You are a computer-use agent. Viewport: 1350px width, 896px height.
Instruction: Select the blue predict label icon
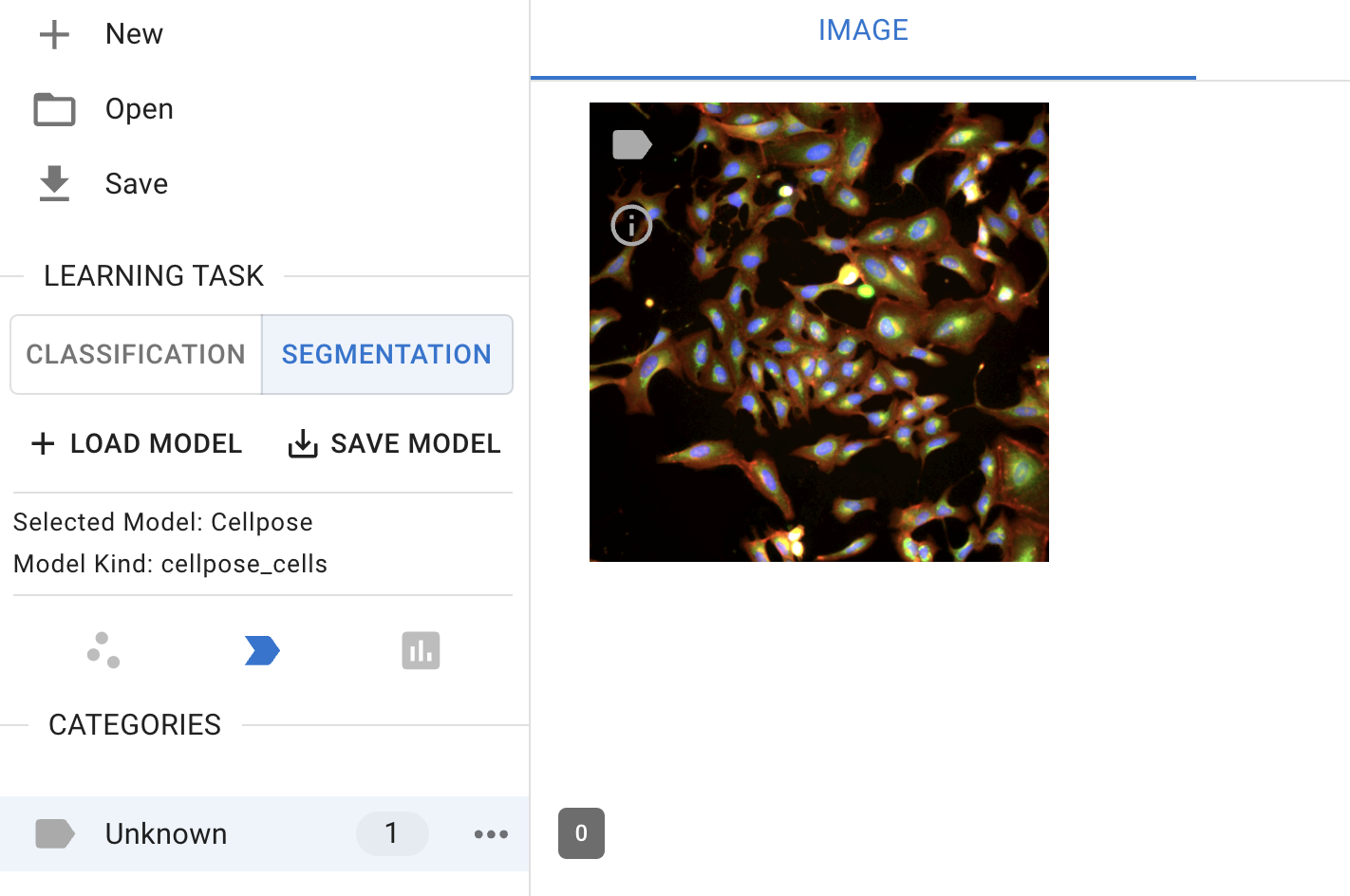pyautogui.click(x=262, y=650)
